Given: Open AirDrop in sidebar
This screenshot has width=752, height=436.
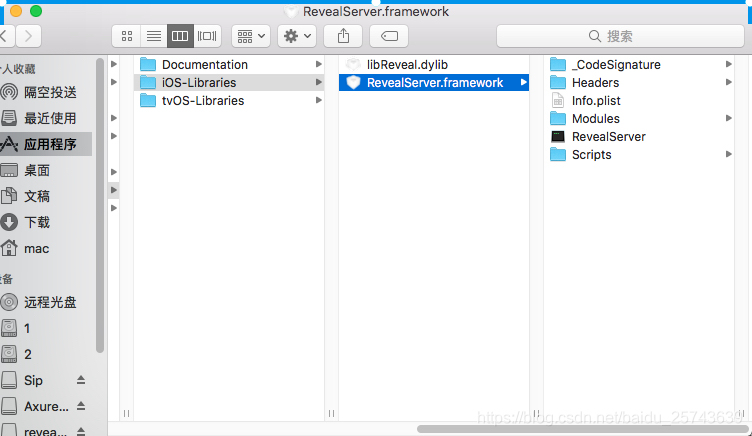Looking at the screenshot, I should 46,92.
